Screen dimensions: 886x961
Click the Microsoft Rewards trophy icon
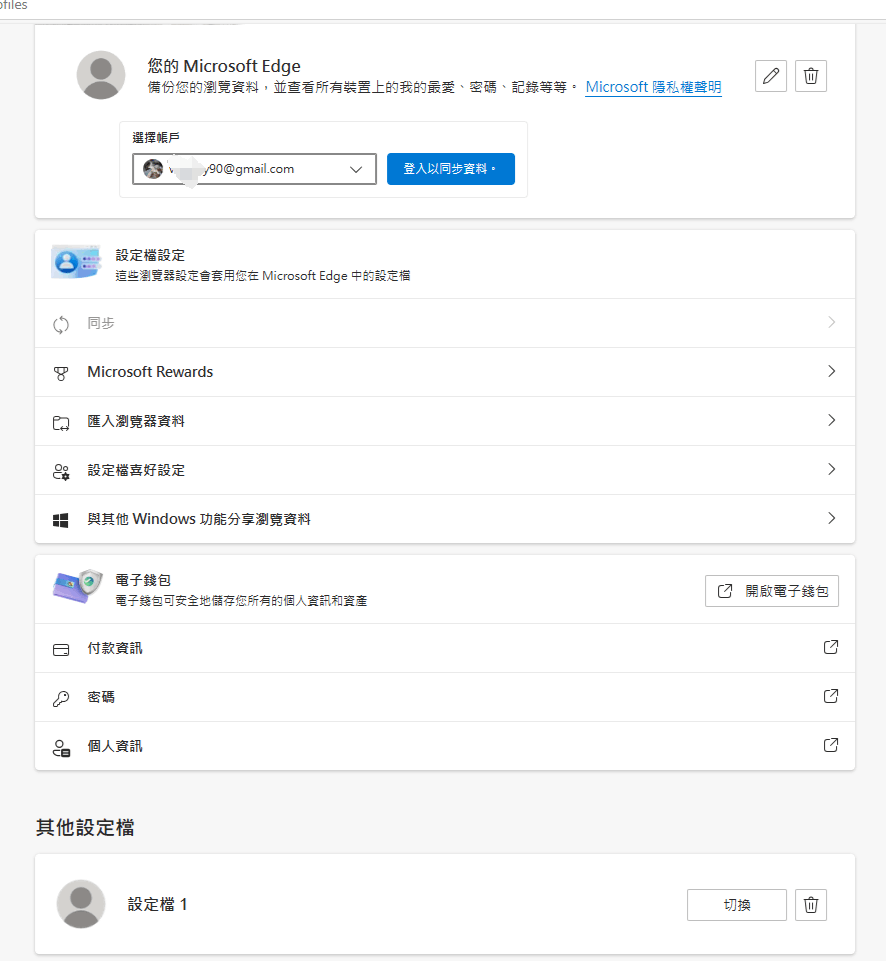pyautogui.click(x=61, y=373)
